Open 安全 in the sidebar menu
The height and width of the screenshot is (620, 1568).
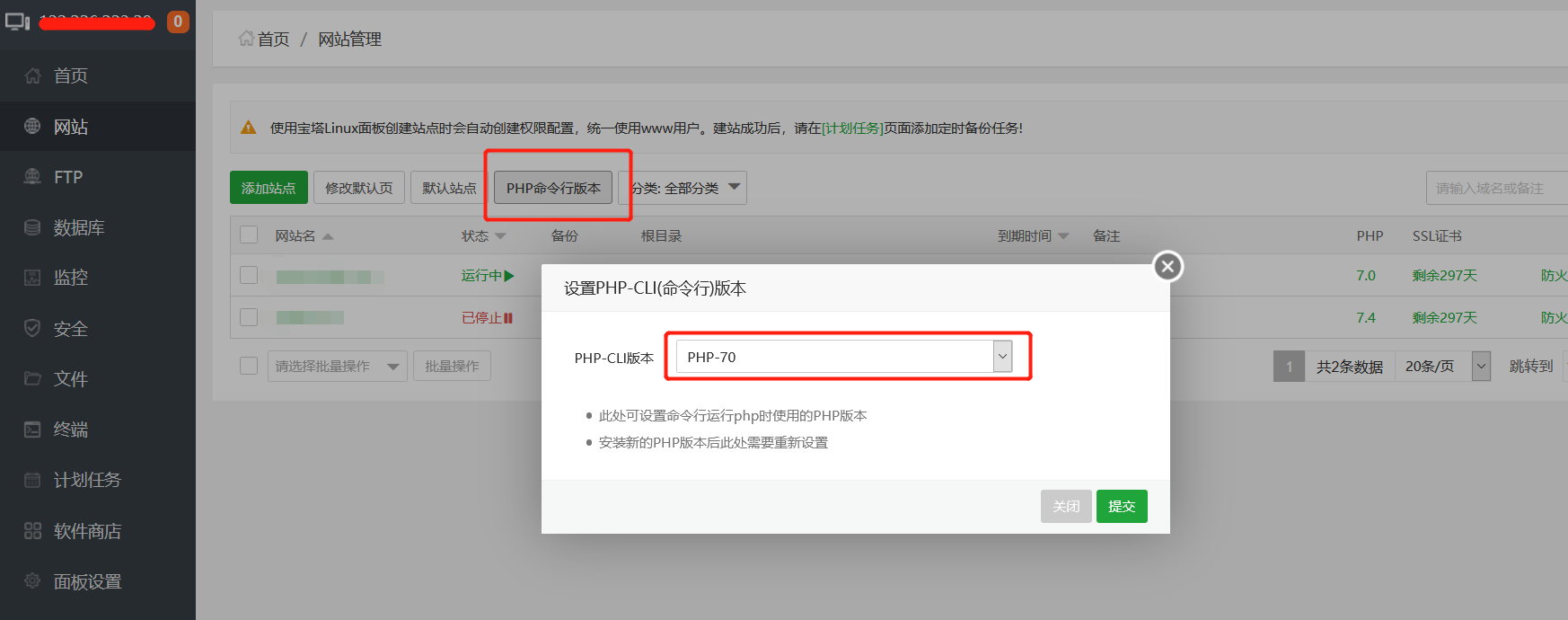[98, 328]
